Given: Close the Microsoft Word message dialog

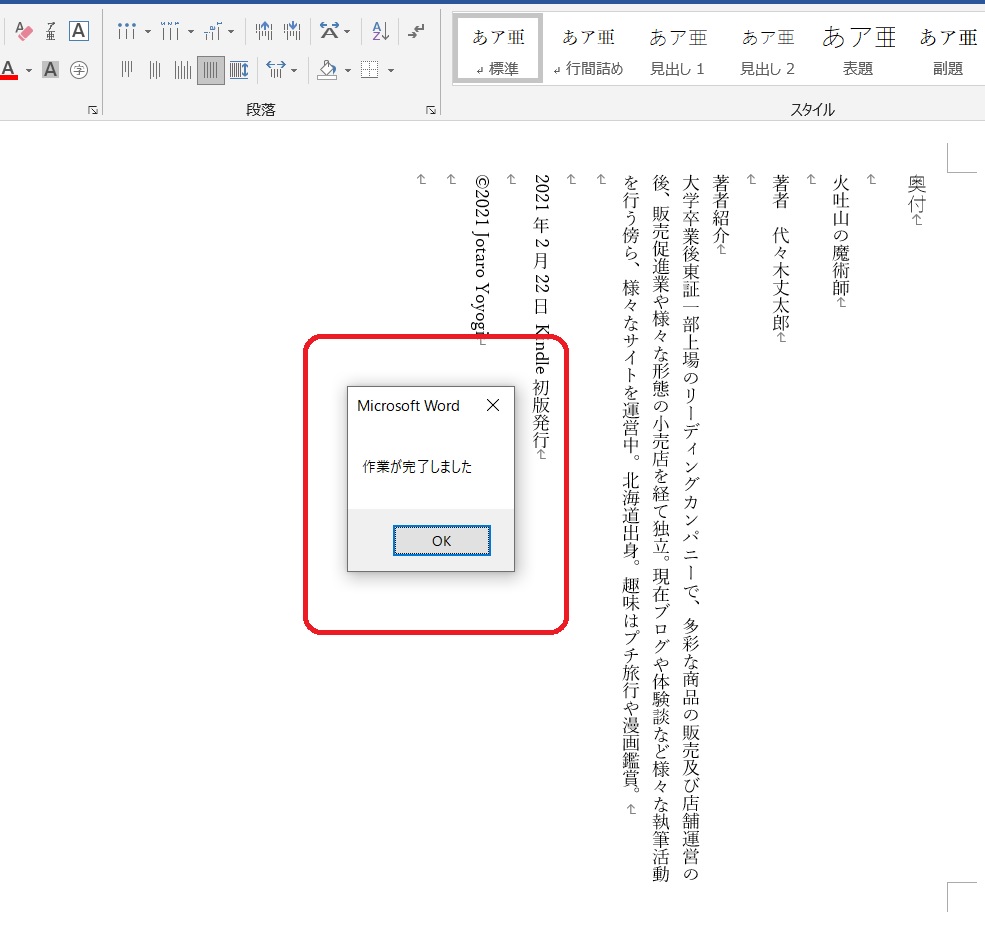Looking at the screenshot, I should point(492,405).
